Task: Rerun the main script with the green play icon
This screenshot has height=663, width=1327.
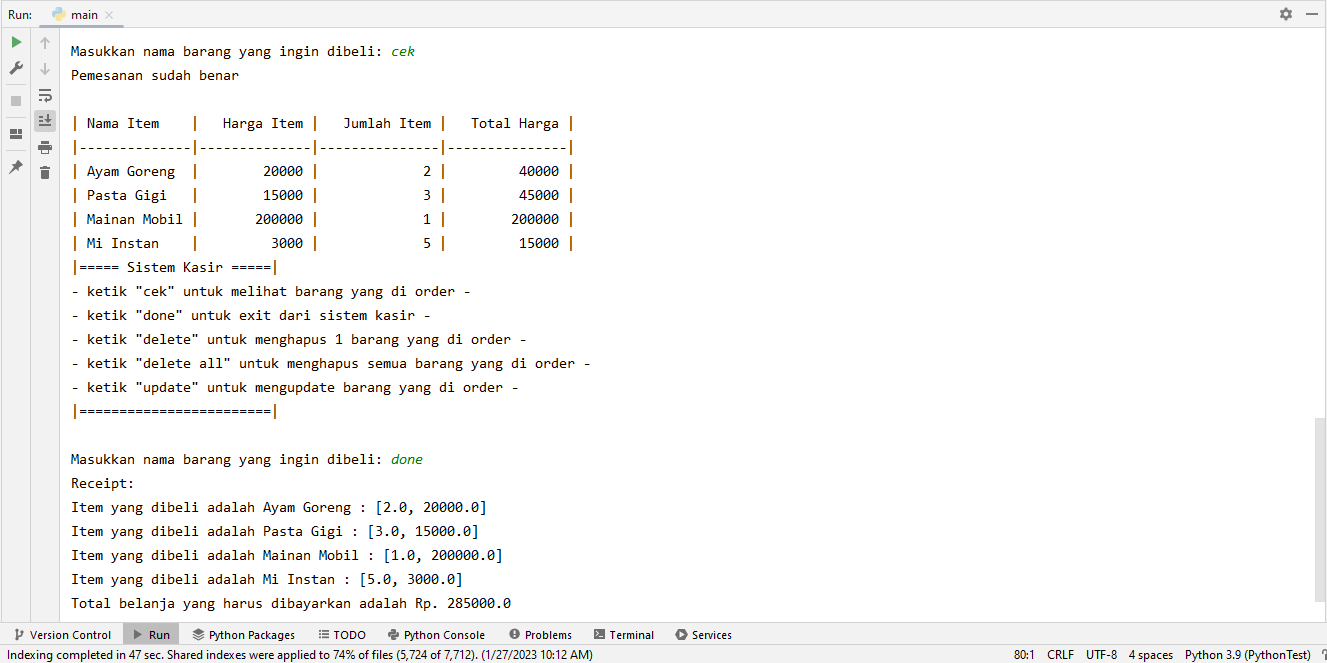Action: coord(16,42)
